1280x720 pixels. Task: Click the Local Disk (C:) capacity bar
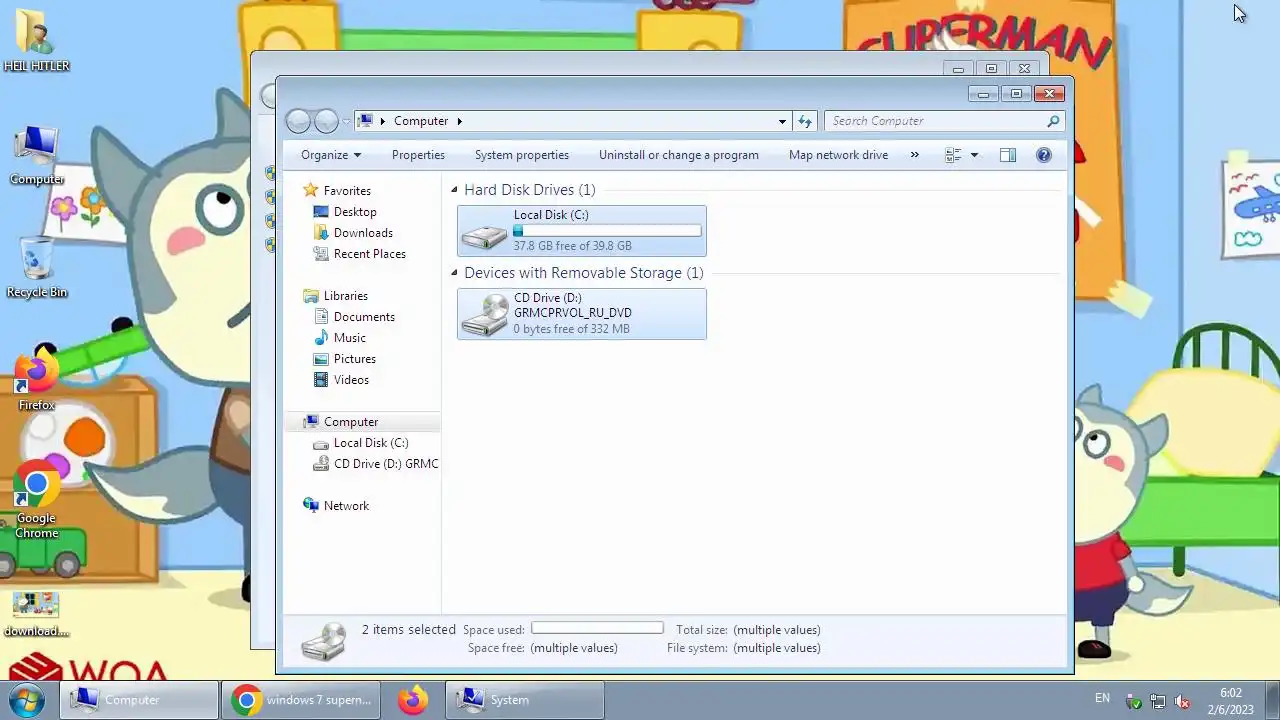click(x=607, y=231)
